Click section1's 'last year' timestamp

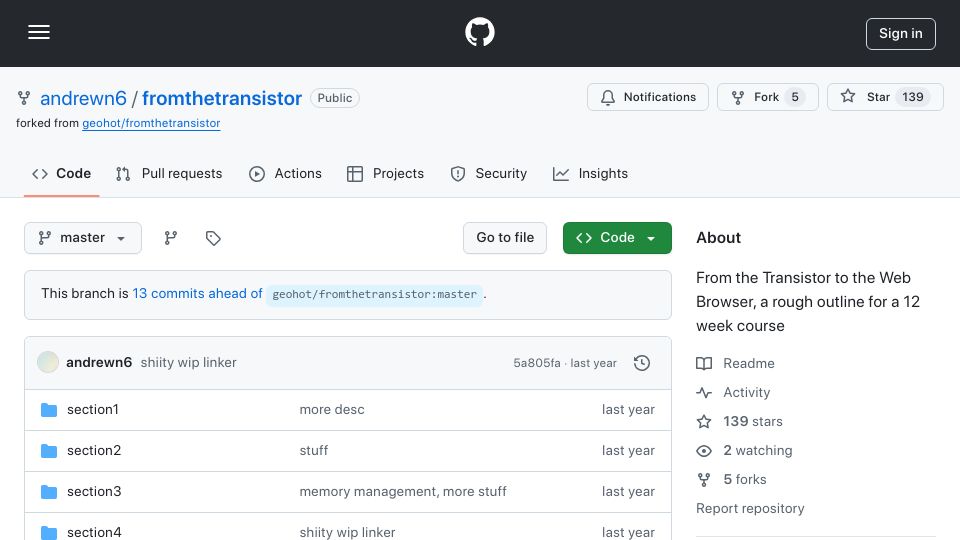click(x=628, y=410)
